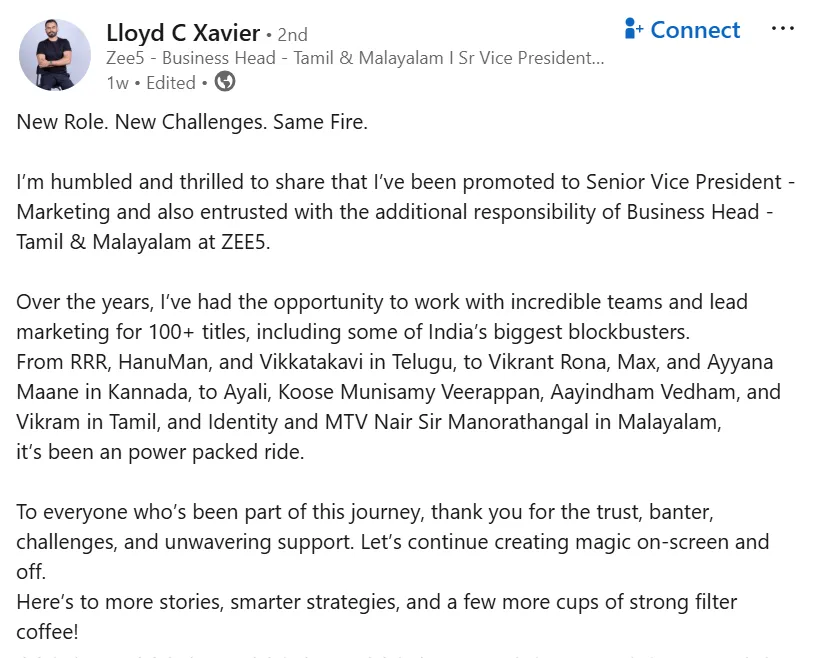
Task: Click the 'I'm humbled and thrilled' paragraph
Action: pos(405,212)
